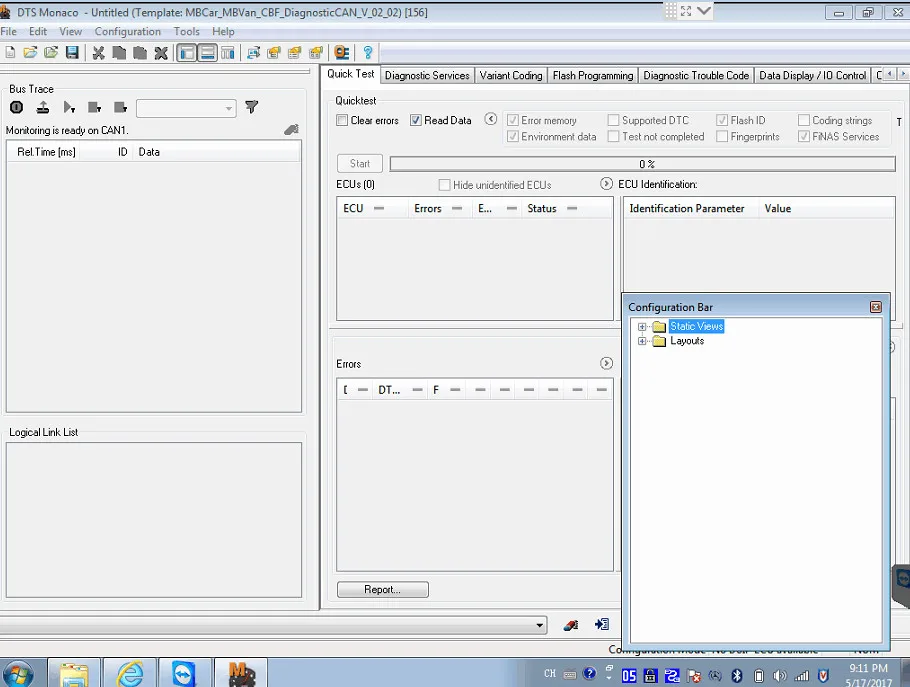
Task: Click the yellow Open folder toolbar icon
Action: pos(30,53)
